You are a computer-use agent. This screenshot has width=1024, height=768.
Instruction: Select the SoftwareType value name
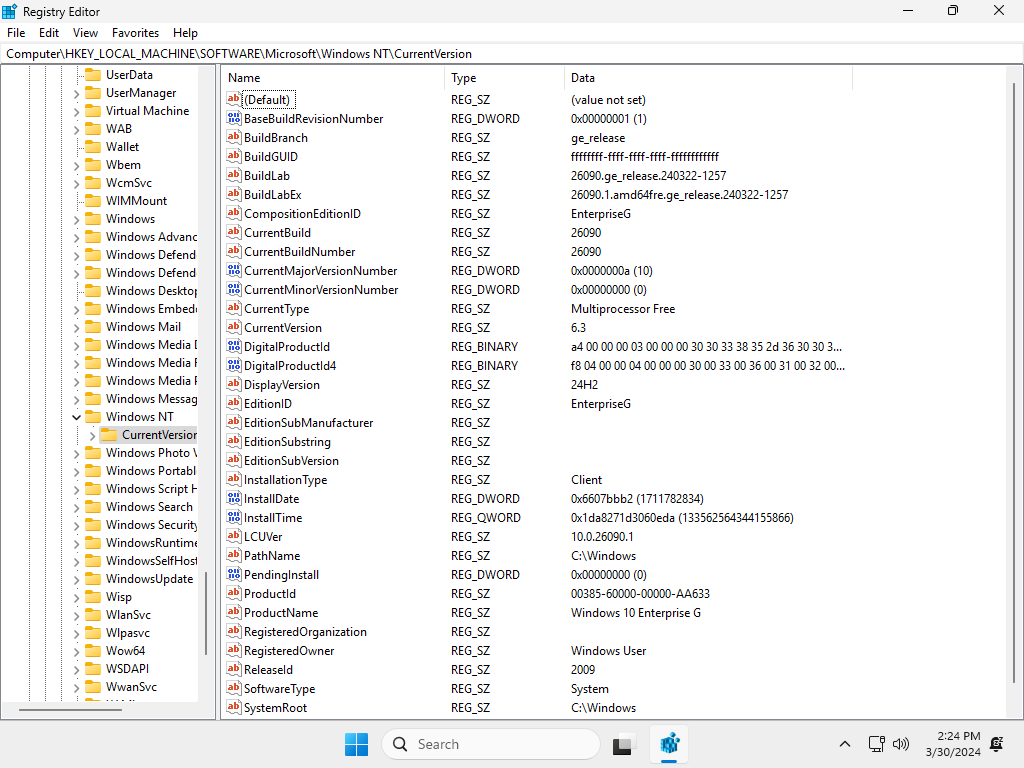[x=280, y=688]
